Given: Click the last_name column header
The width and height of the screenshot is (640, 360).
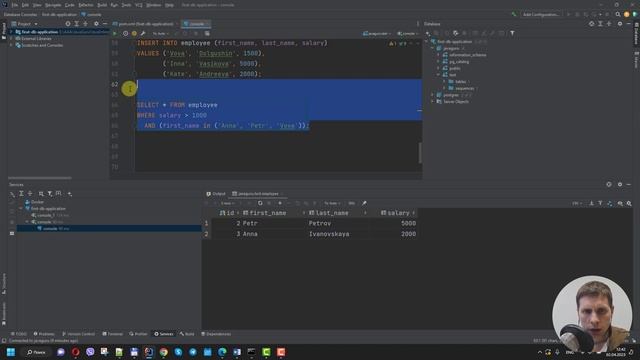Looking at the screenshot, I should pyautogui.click(x=331, y=213).
